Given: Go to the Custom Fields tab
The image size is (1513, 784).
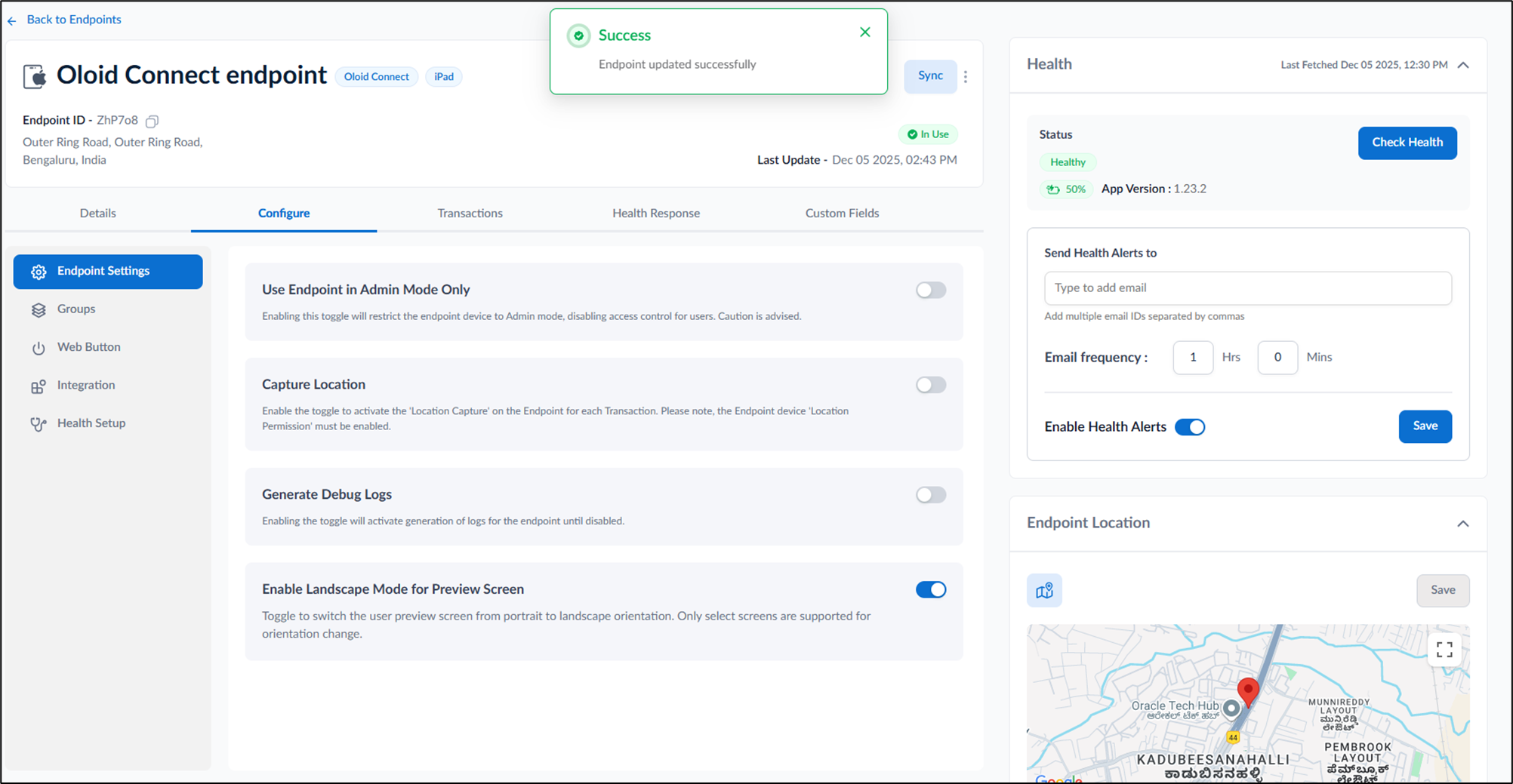Looking at the screenshot, I should 842,213.
